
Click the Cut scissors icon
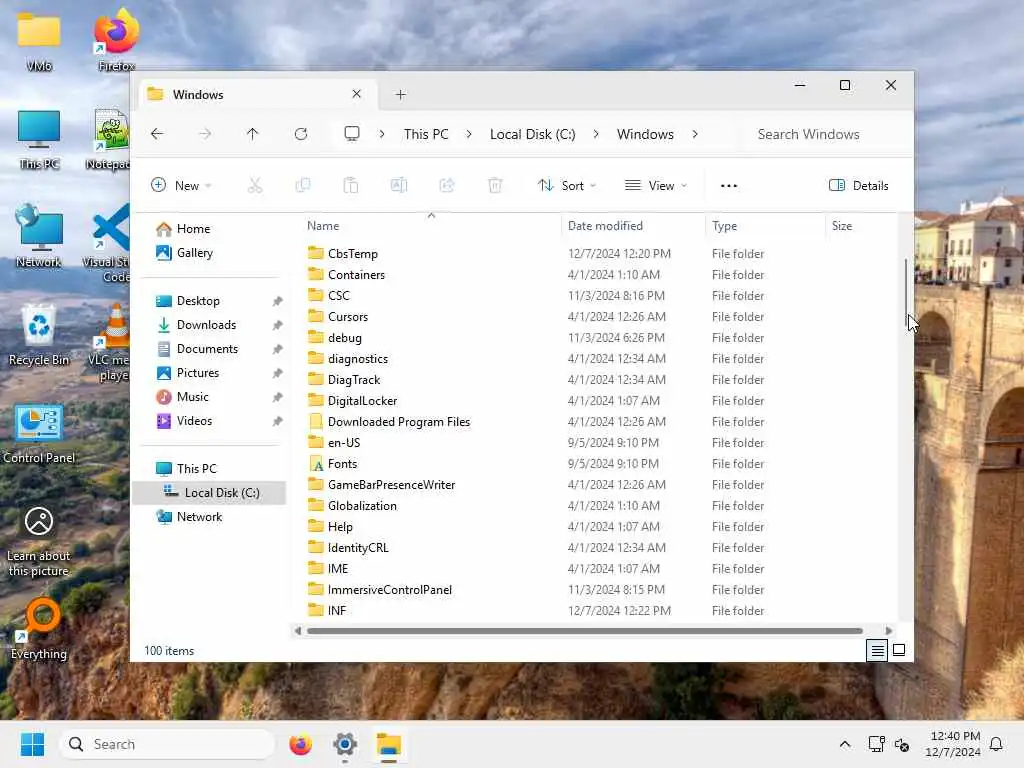coord(255,185)
